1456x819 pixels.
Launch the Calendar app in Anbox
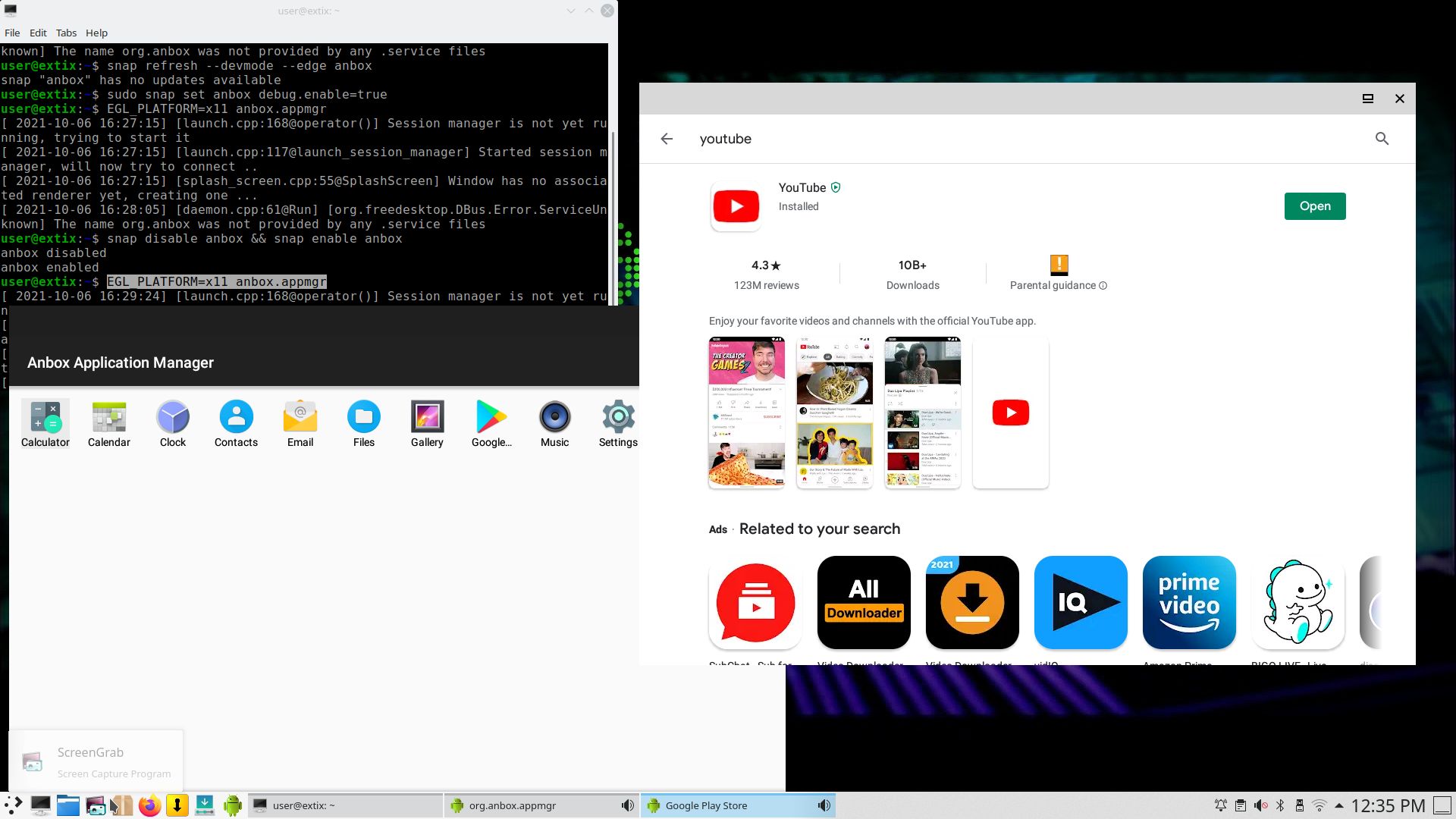click(x=108, y=423)
